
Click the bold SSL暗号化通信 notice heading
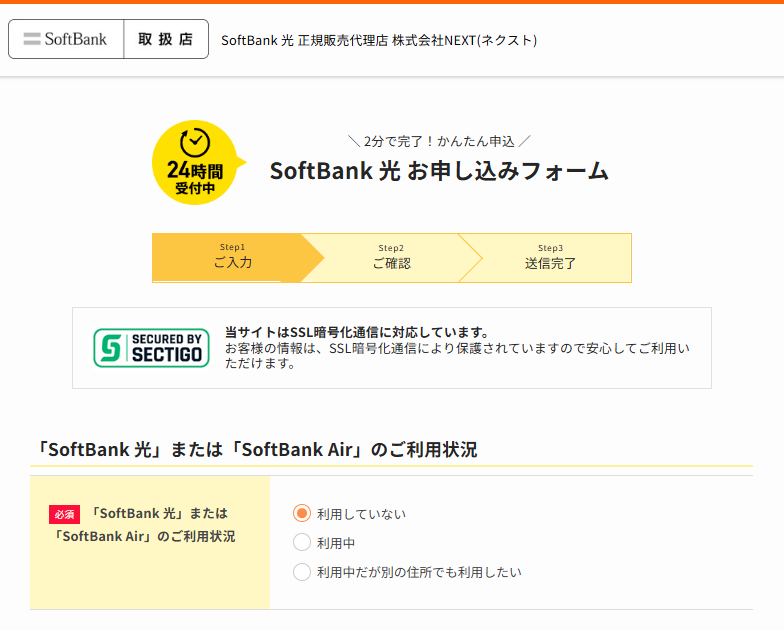point(357,332)
